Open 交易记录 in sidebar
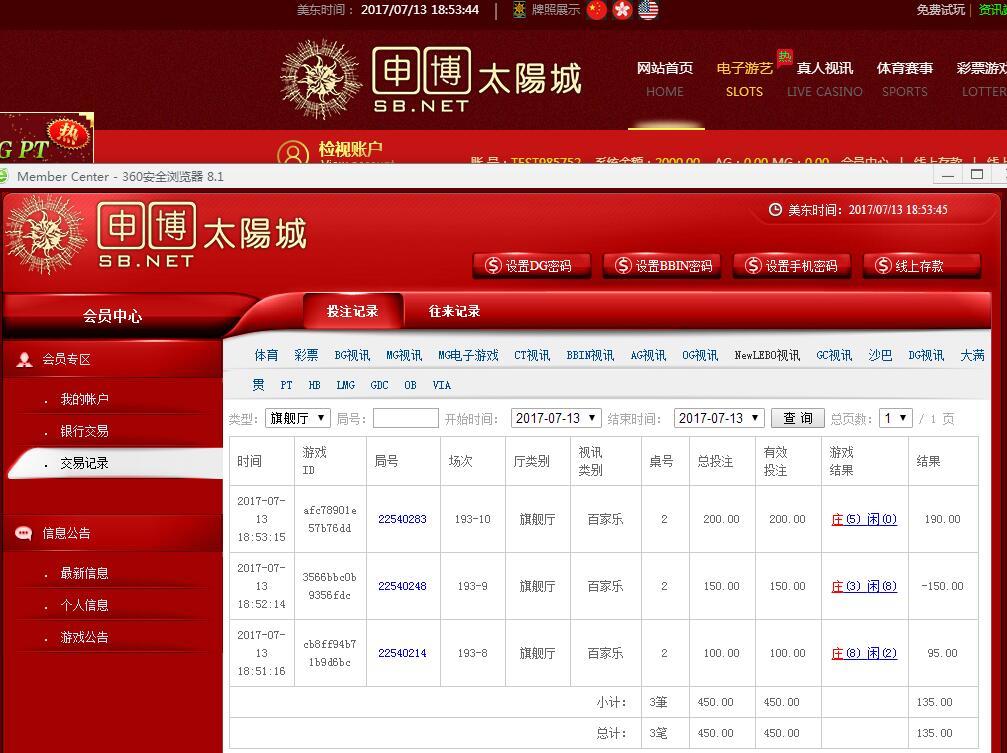 (x=84, y=463)
